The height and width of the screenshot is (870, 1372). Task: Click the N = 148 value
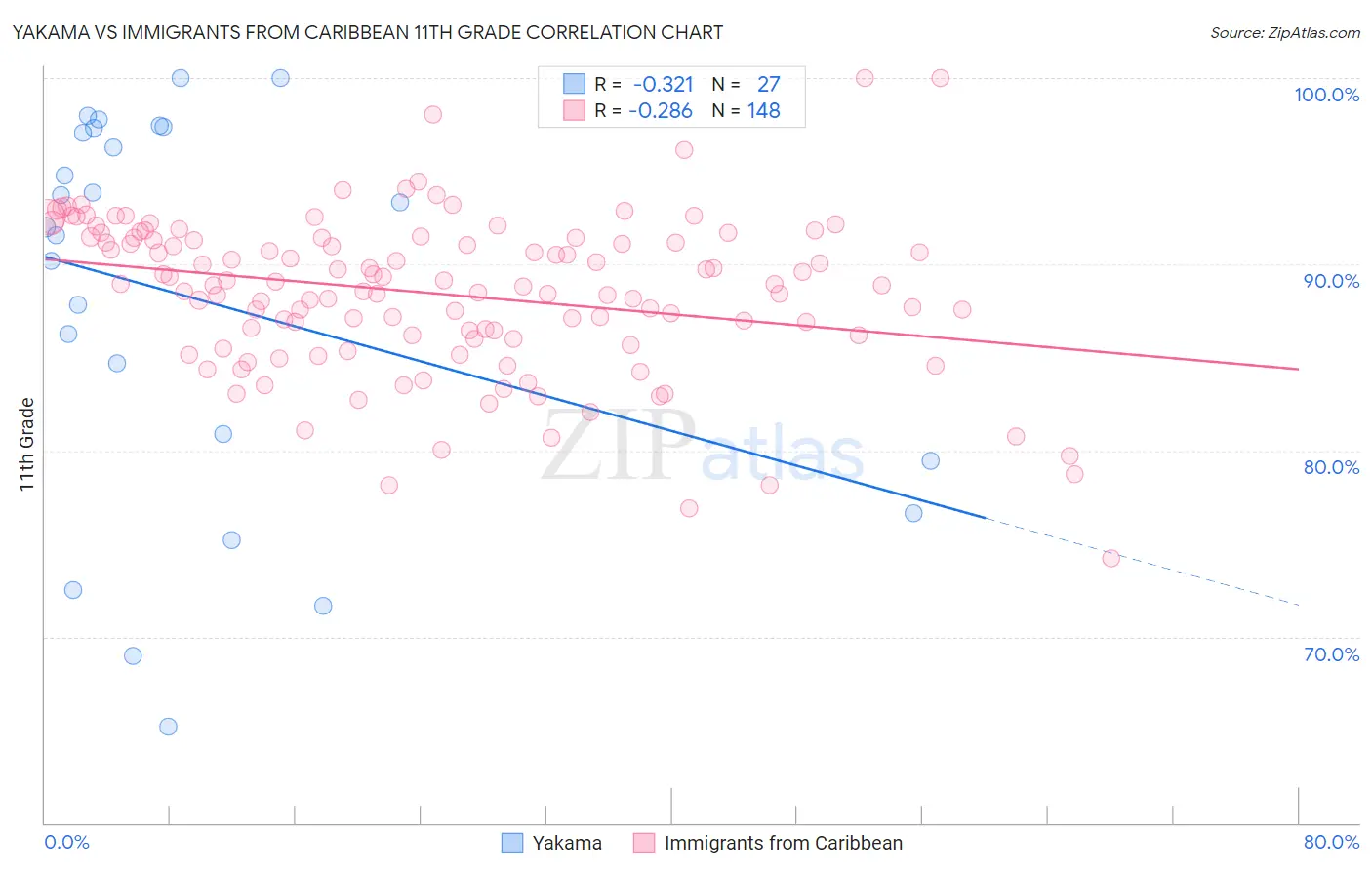coord(747,110)
